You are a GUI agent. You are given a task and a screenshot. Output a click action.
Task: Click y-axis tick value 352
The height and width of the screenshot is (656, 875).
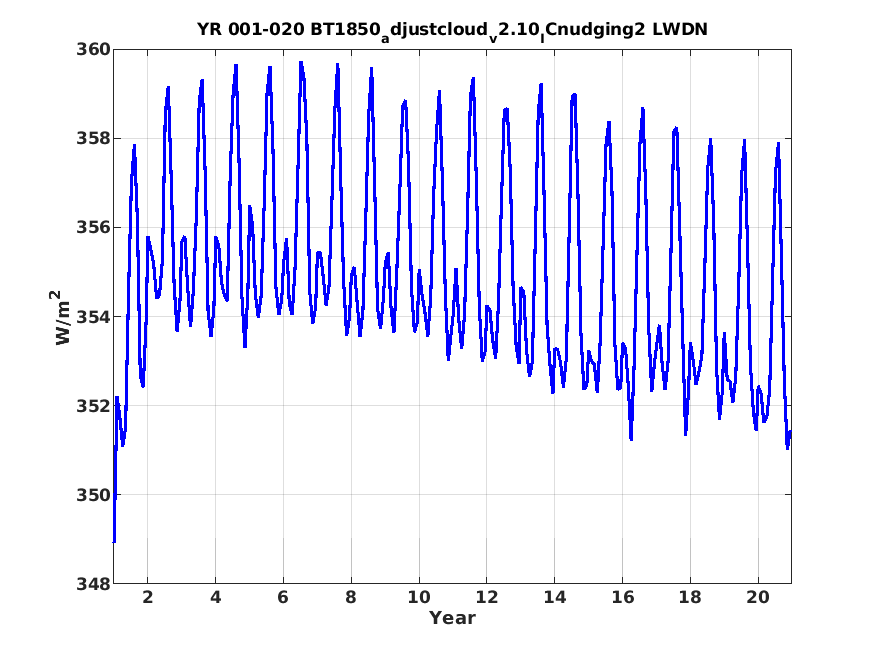(x=93, y=406)
